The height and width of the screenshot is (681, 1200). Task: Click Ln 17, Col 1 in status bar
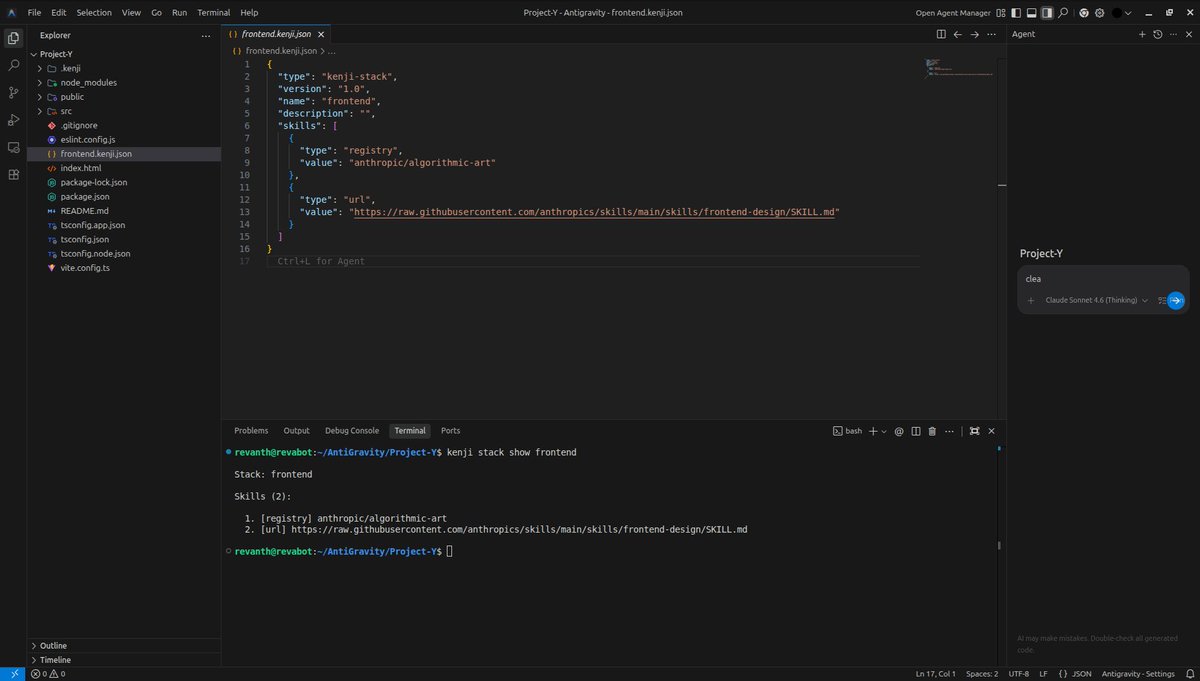pyautogui.click(x=935, y=674)
